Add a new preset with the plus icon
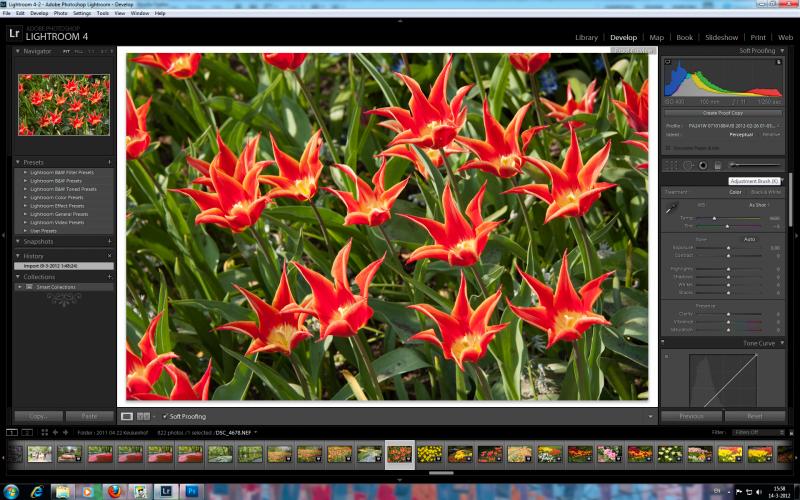Image resolution: width=800 pixels, height=500 pixels. [109, 162]
